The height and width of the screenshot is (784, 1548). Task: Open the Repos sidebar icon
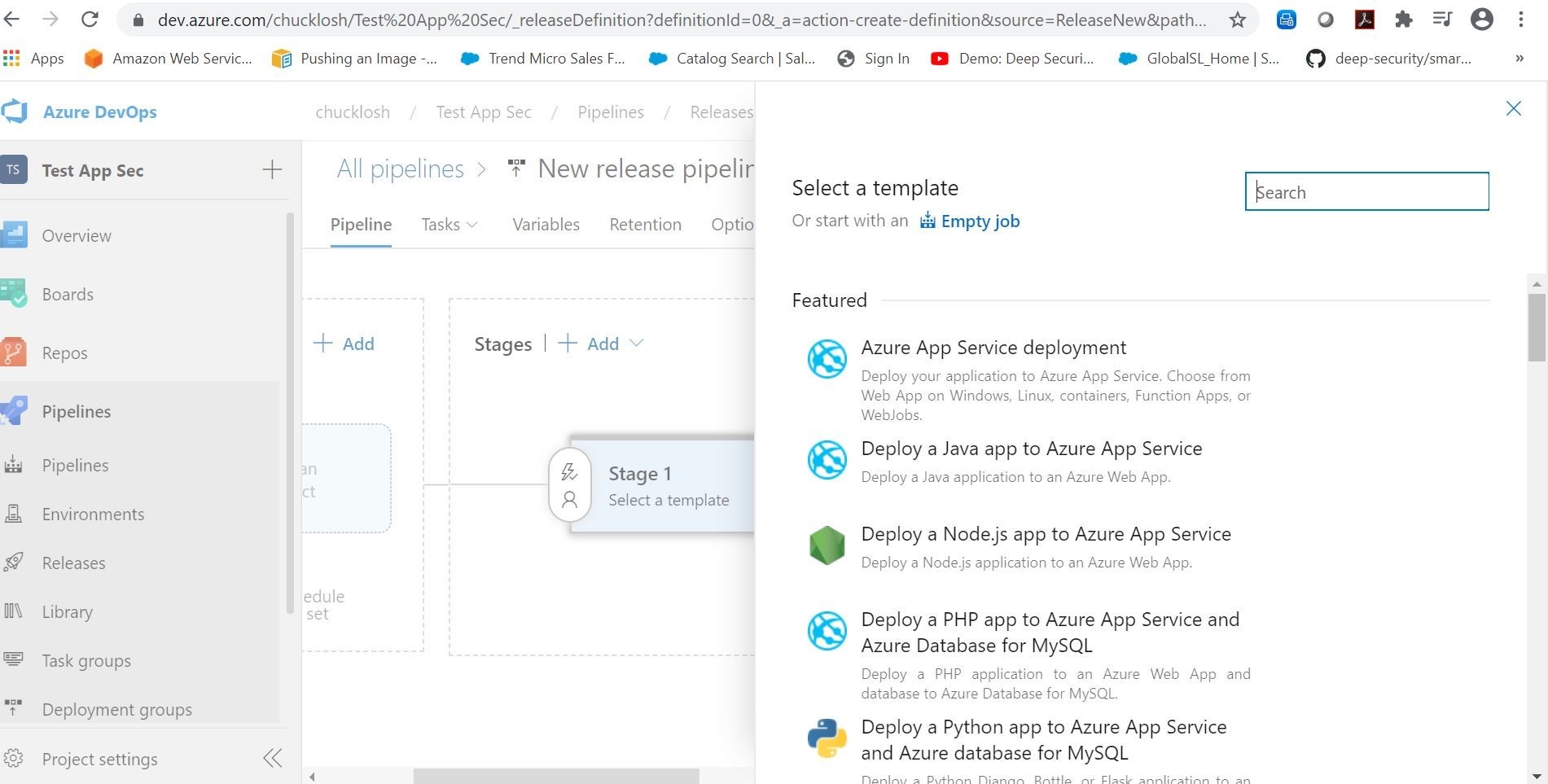point(14,353)
